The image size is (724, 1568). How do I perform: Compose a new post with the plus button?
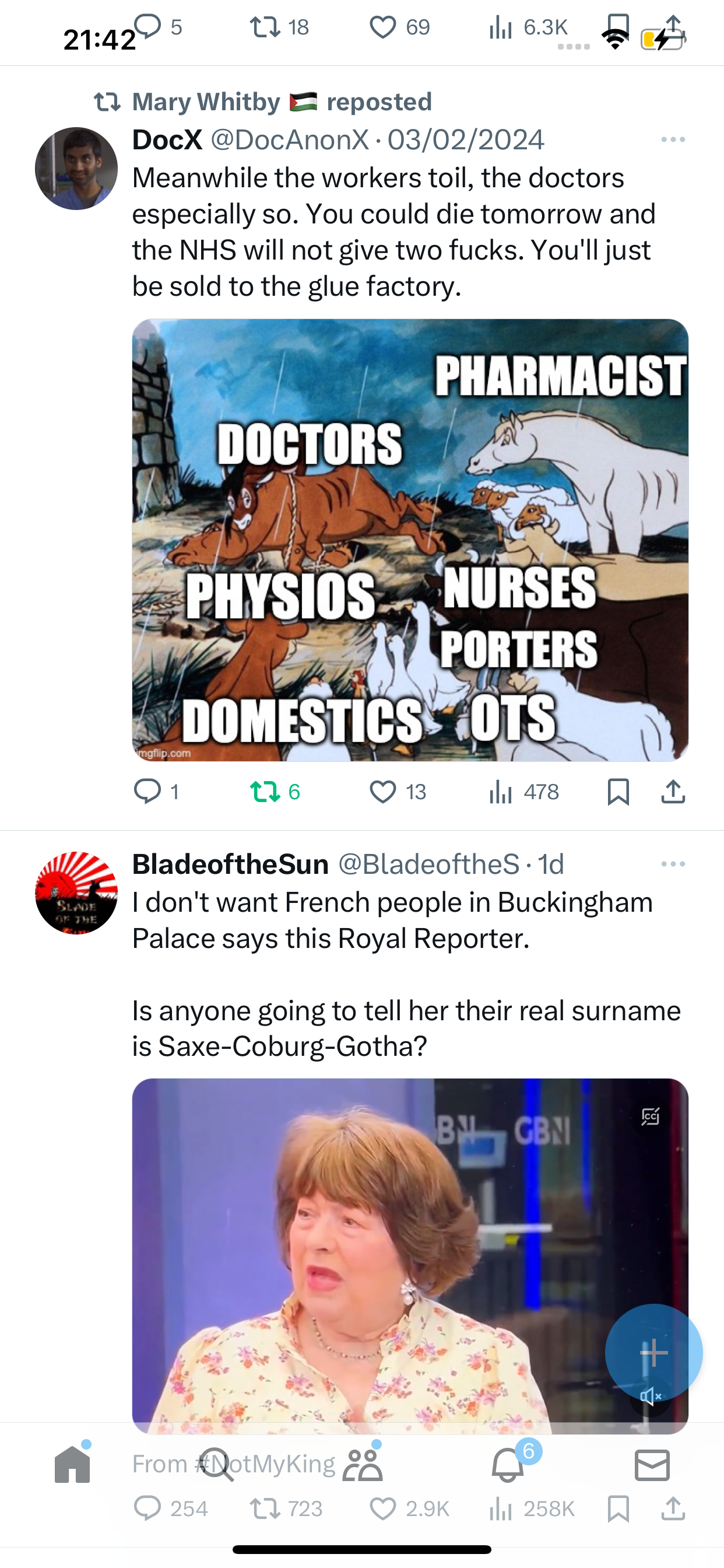[x=653, y=1353]
